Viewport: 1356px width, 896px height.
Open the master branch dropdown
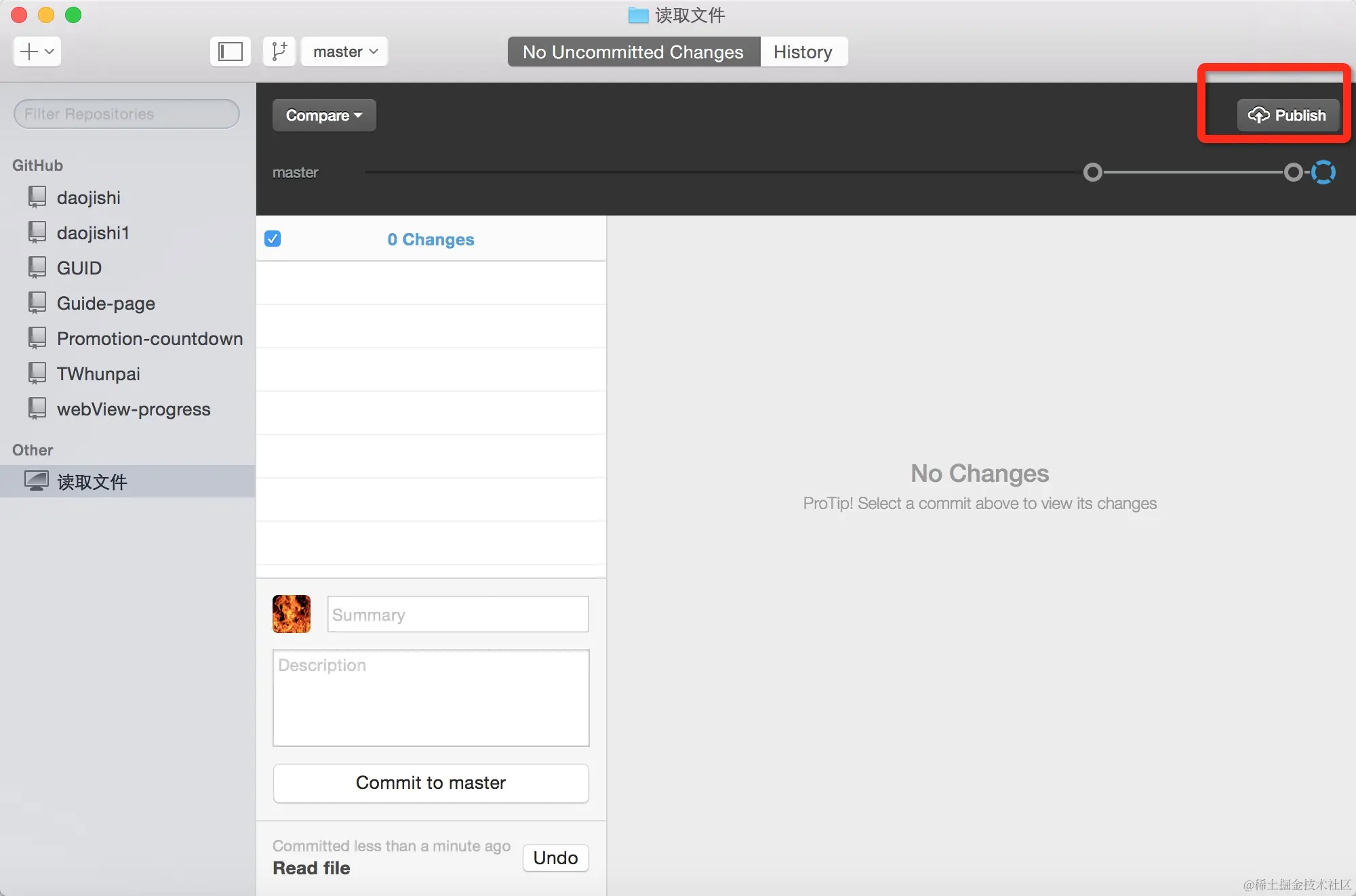[x=344, y=52]
